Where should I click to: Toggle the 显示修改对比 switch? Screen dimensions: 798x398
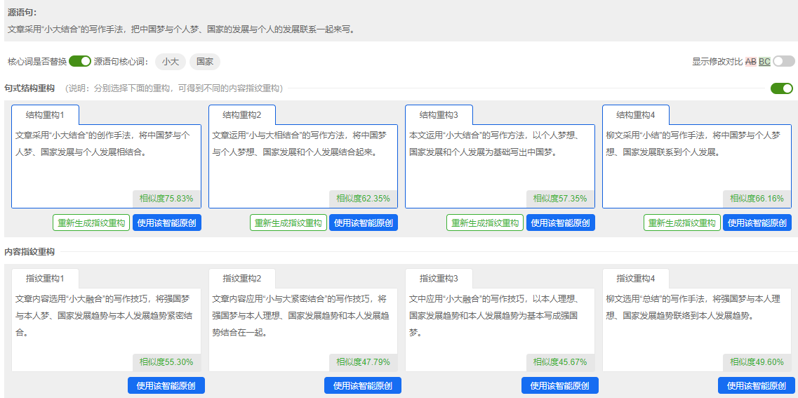point(783,62)
